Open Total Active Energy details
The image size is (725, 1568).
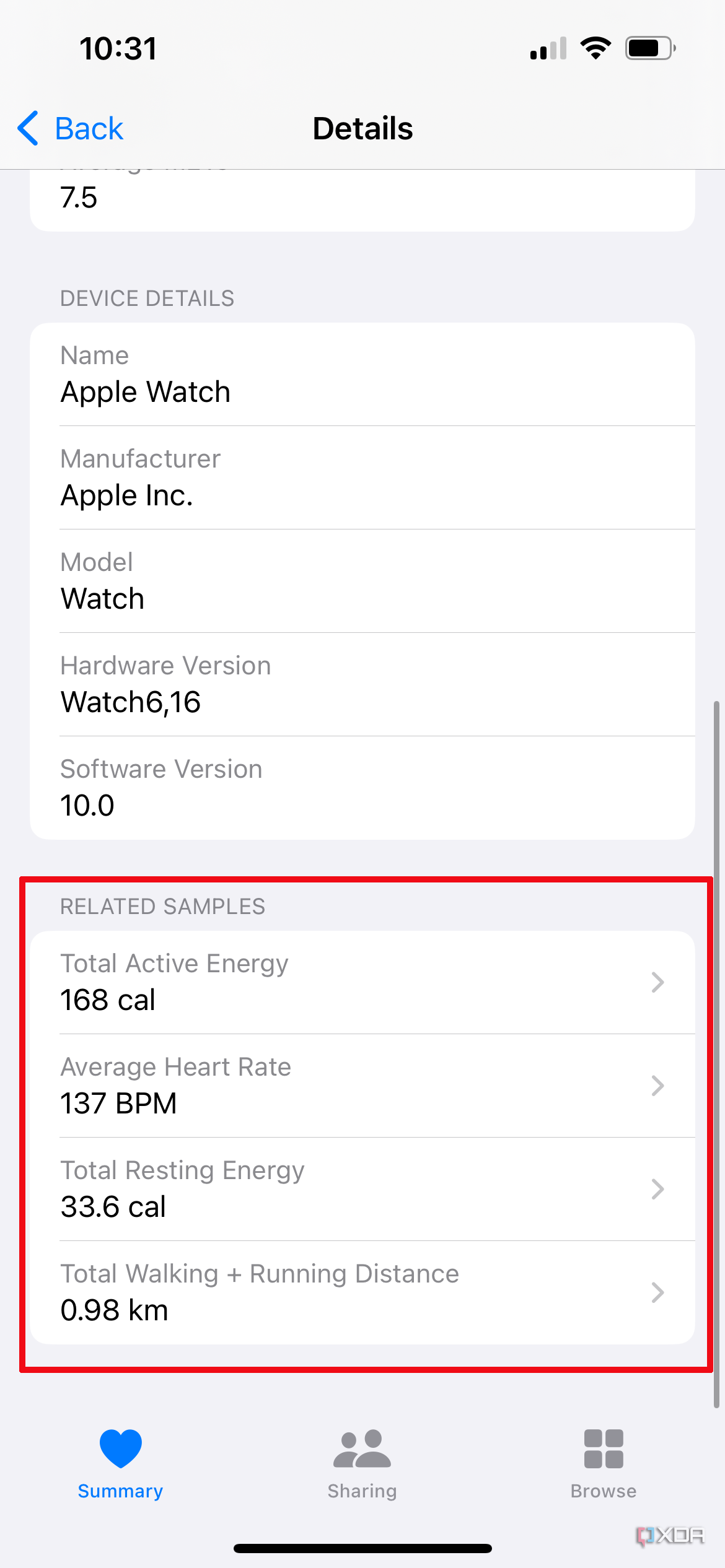(x=362, y=982)
